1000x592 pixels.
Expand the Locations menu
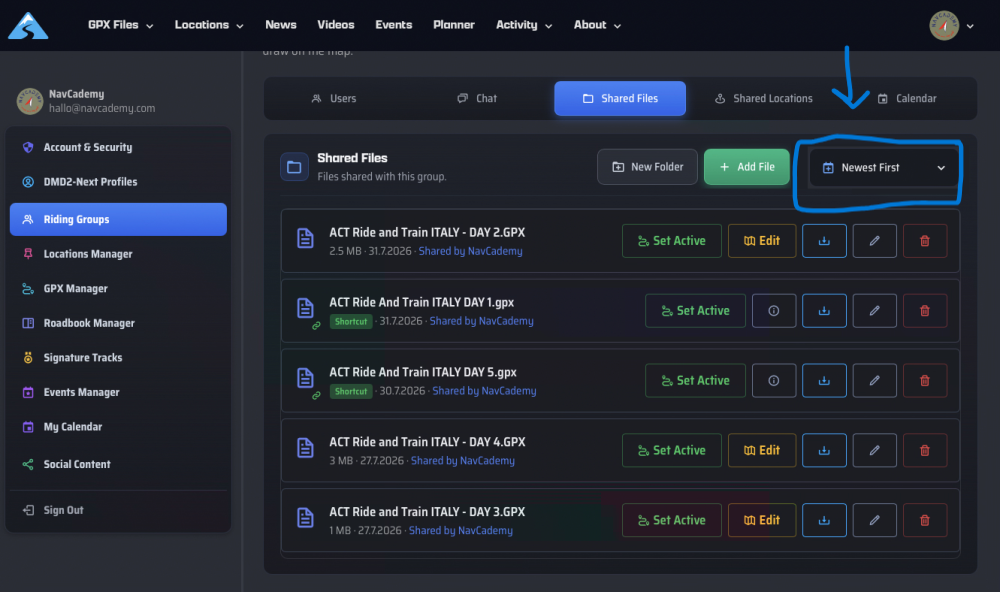coord(209,25)
